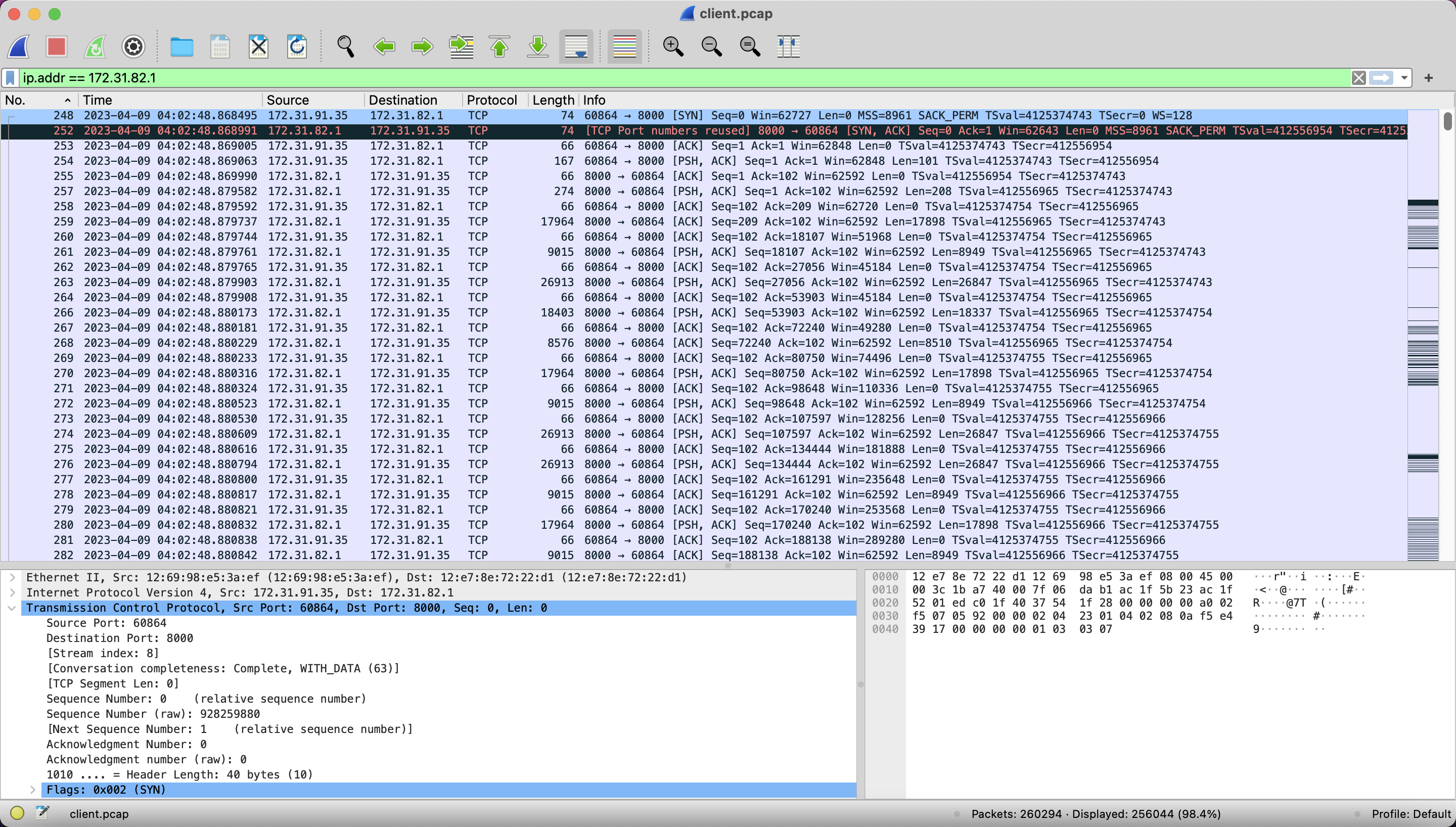Click the resize columns icon
Viewport: 1456px width, 827px height.
[x=788, y=47]
